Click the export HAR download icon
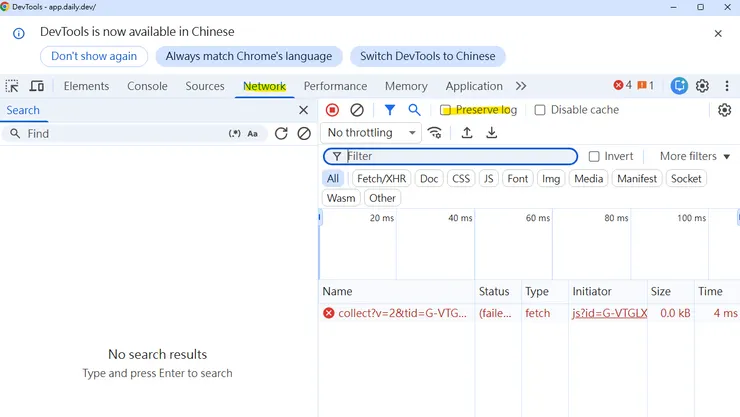740x417 pixels. [x=491, y=133]
